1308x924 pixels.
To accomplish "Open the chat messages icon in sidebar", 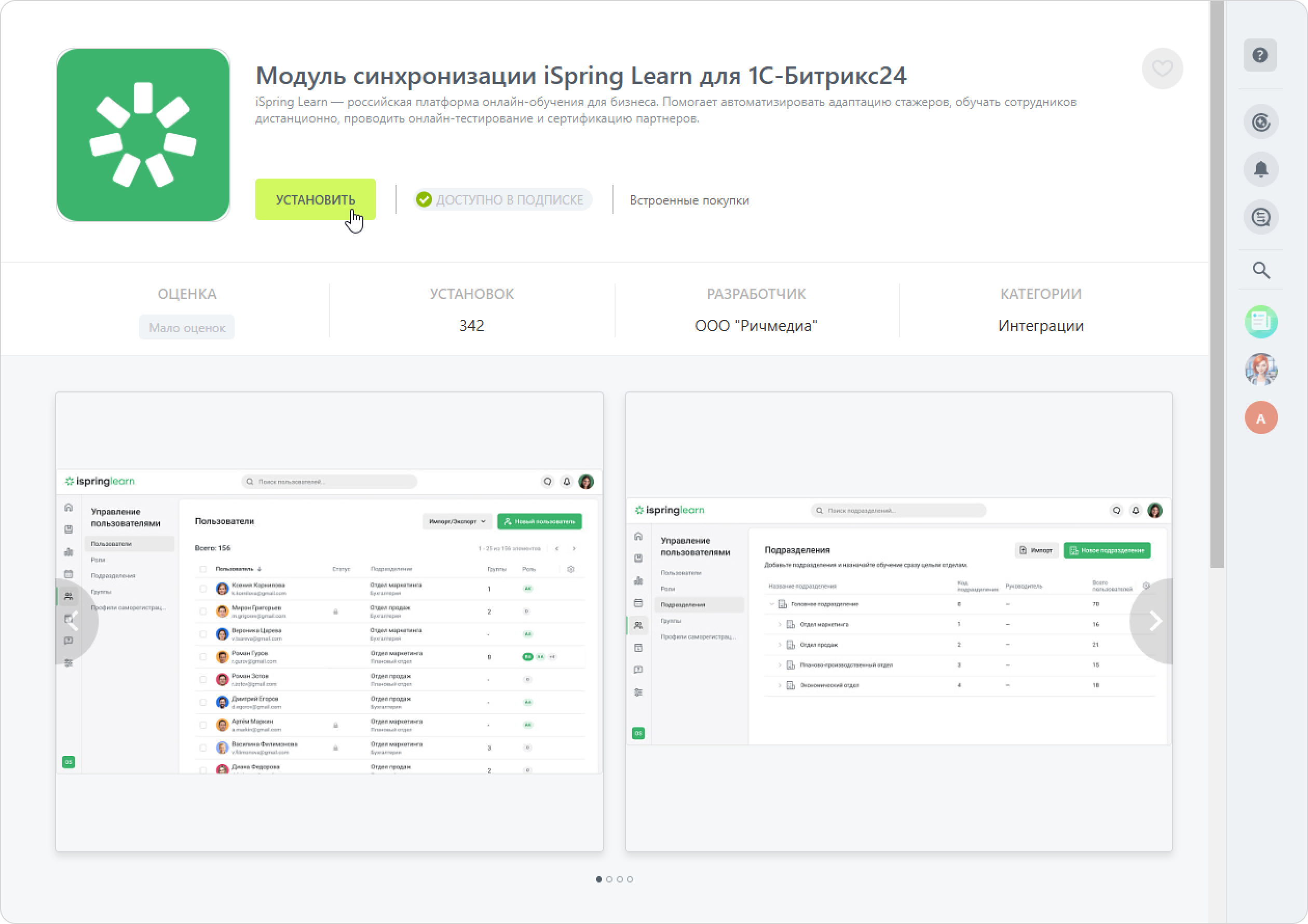I will coord(1261,217).
